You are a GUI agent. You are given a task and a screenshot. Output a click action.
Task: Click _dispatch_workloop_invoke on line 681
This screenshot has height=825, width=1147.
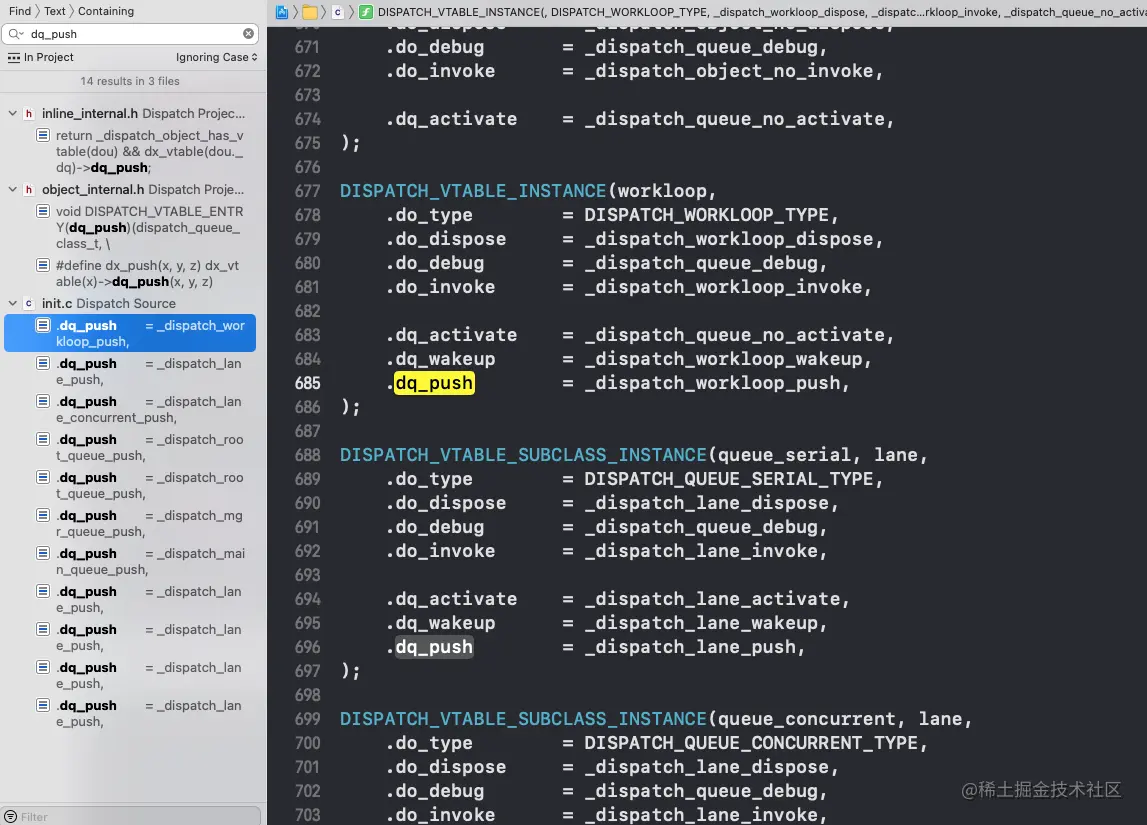[x=723, y=287]
